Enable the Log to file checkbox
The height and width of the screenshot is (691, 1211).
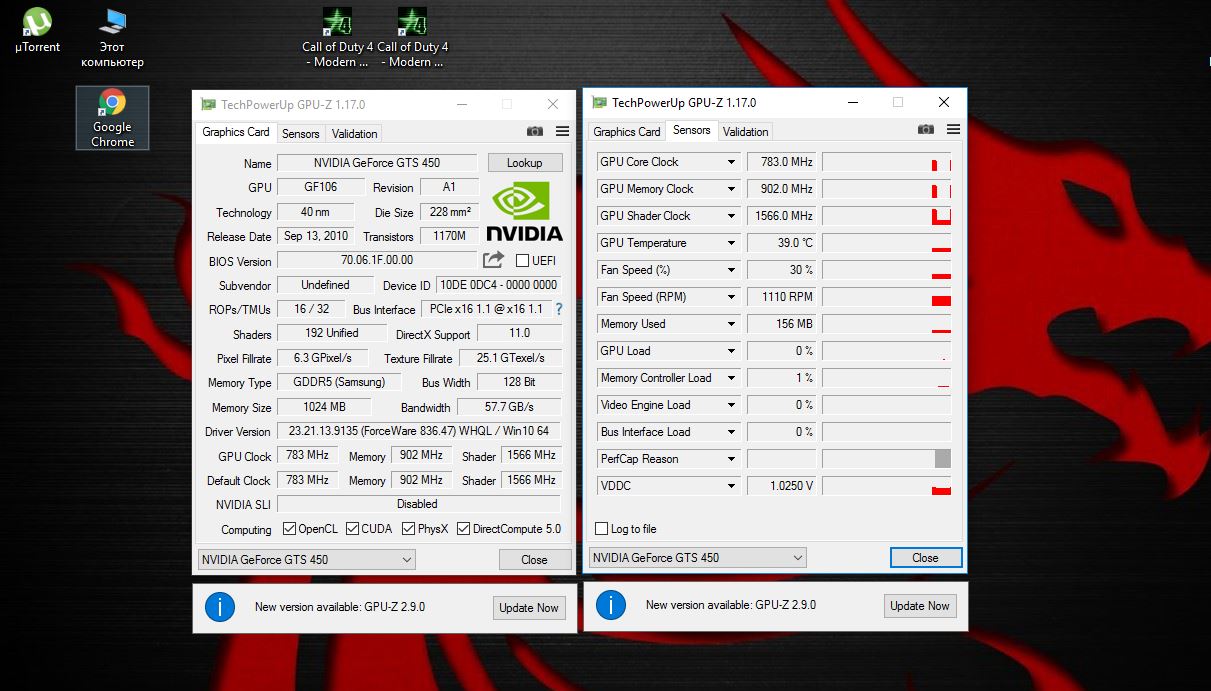click(601, 529)
